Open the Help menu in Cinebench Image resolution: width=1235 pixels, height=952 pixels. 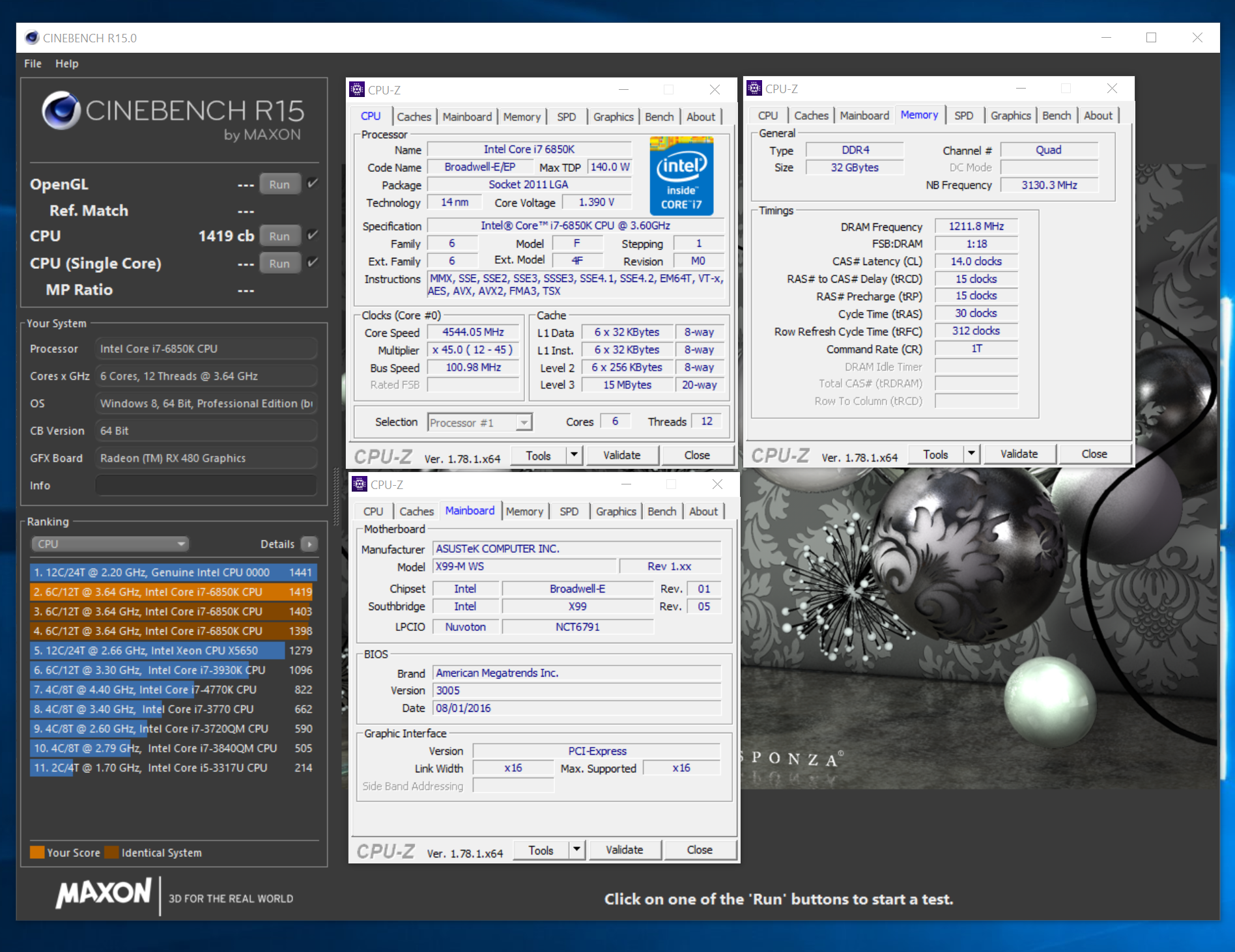pyautogui.click(x=66, y=63)
